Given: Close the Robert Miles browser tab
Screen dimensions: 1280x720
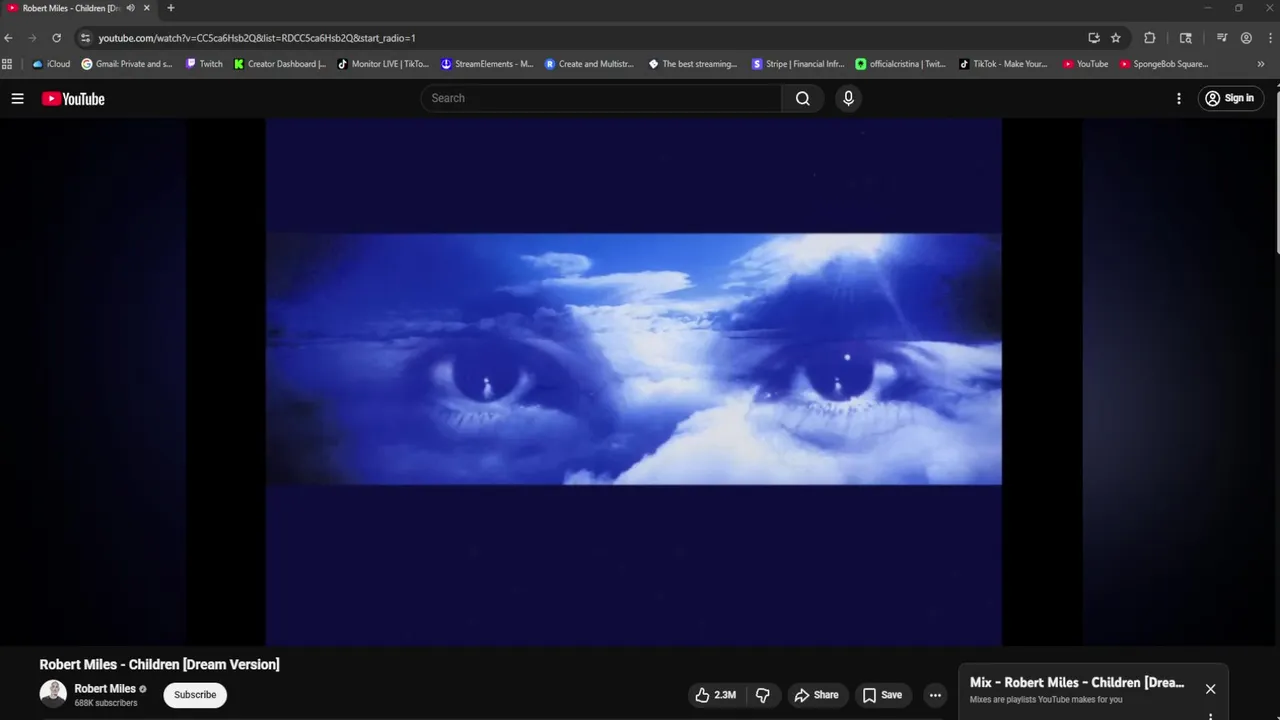Looking at the screenshot, I should pos(147,8).
